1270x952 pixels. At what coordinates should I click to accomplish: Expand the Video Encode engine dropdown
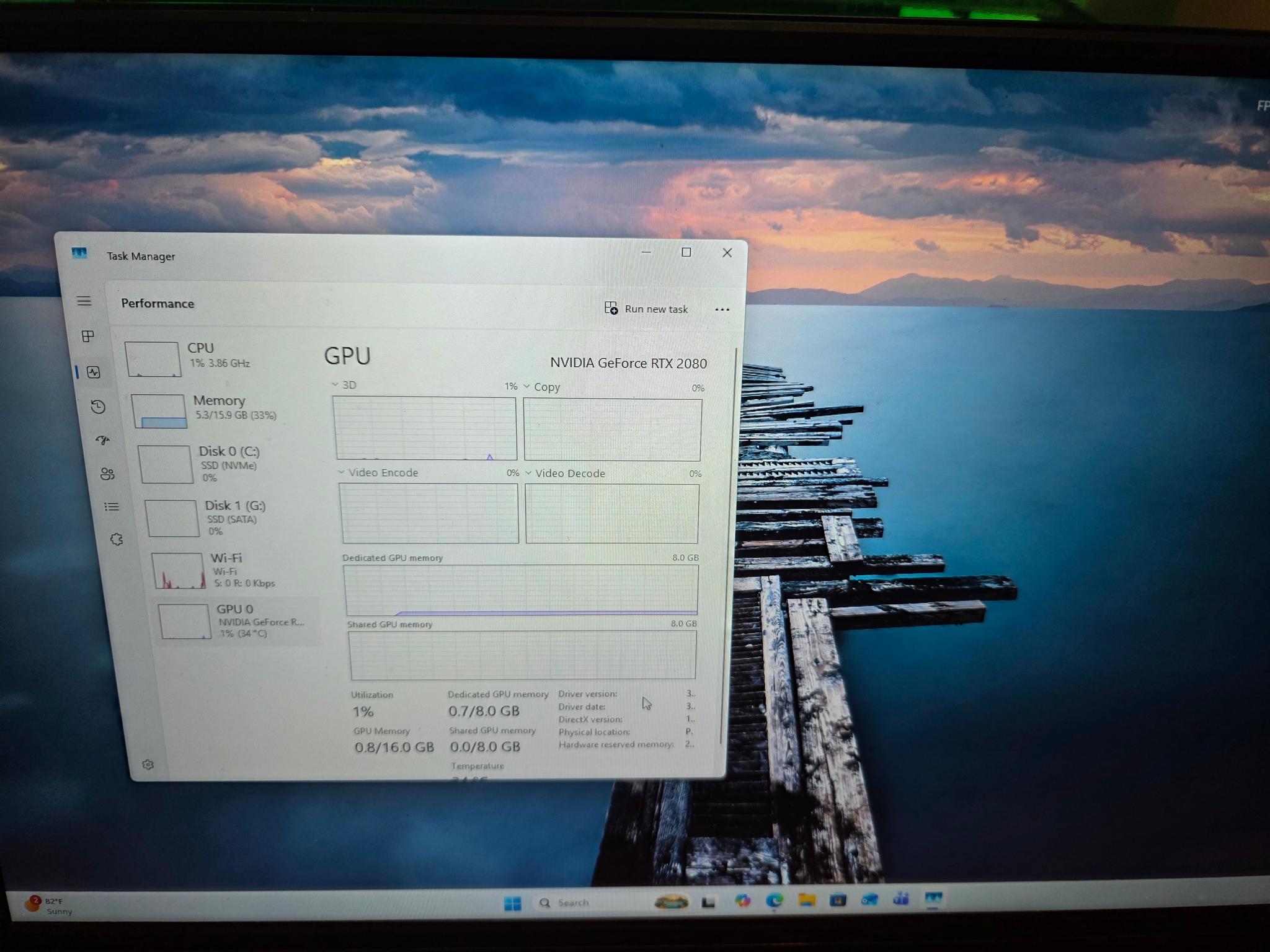(342, 472)
